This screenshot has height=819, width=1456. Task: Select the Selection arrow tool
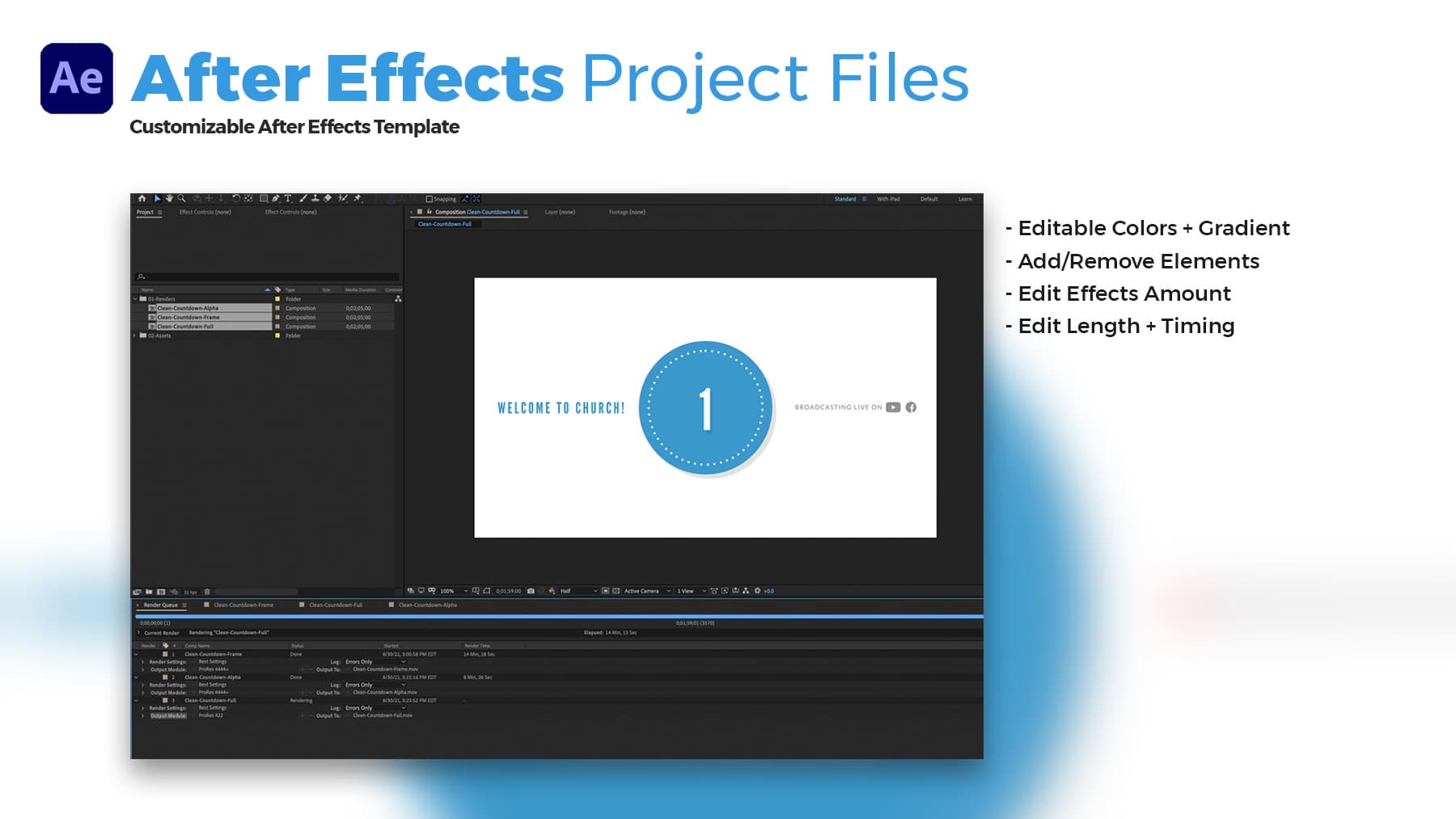158,198
